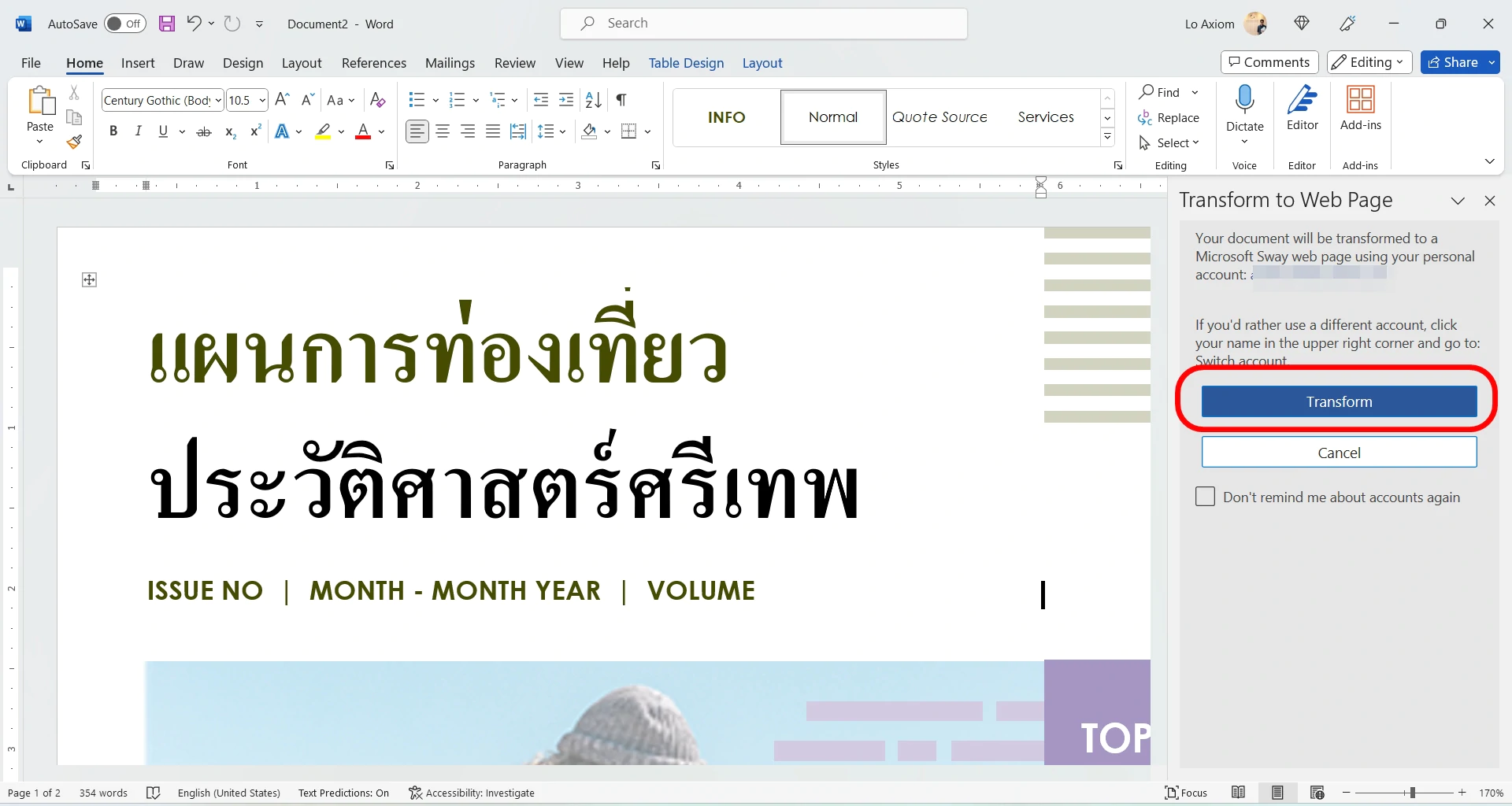Open font size dropdown
Image resolution: width=1512 pixels, height=806 pixels.
[262, 100]
